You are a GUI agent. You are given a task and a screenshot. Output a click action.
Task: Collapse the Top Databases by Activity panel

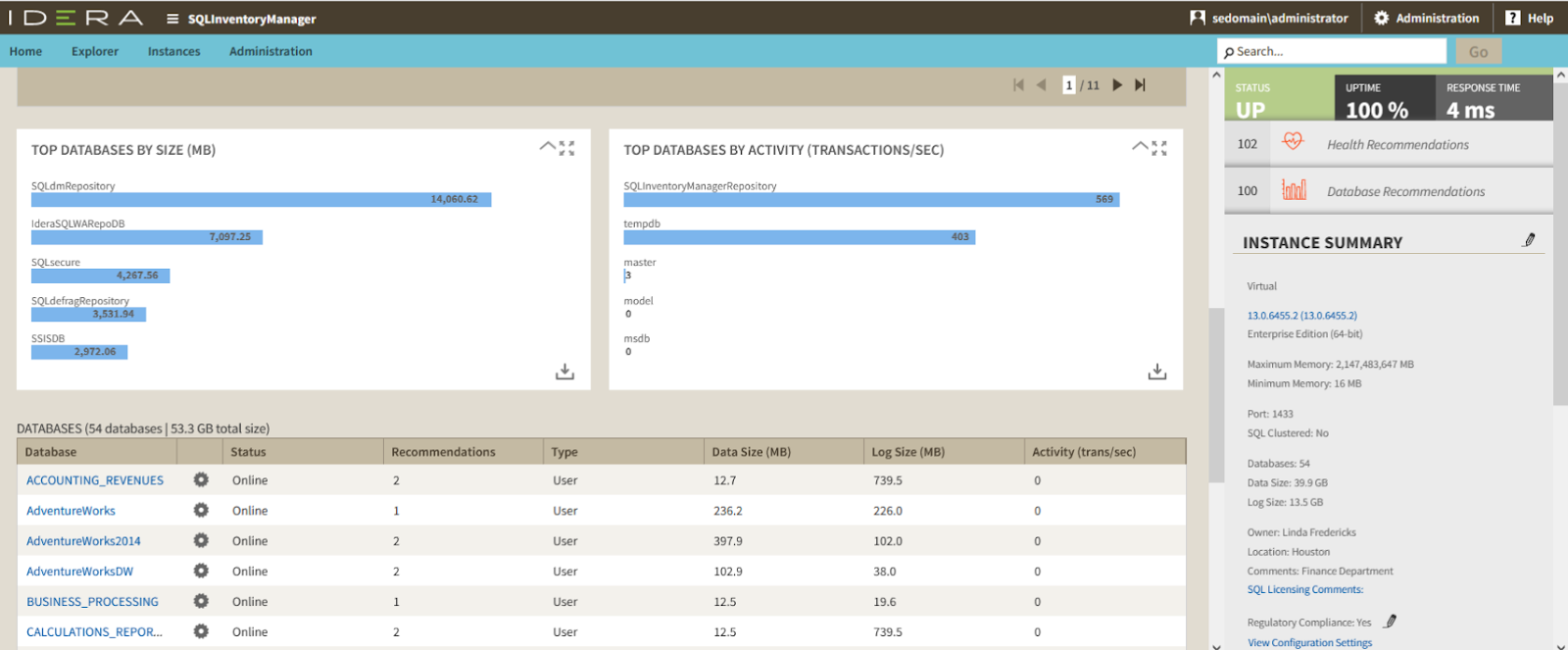(1141, 147)
